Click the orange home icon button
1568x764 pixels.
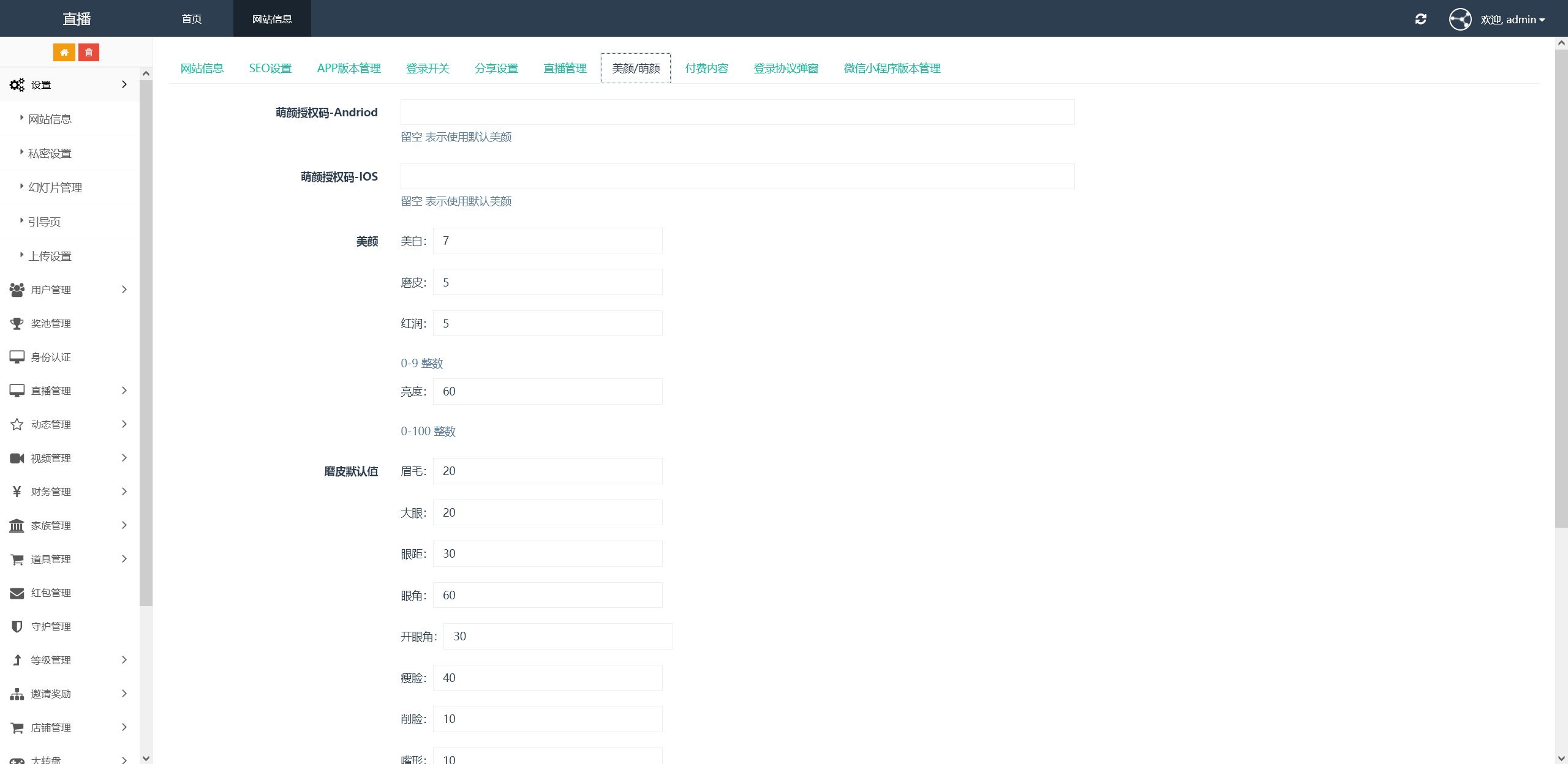64,53
